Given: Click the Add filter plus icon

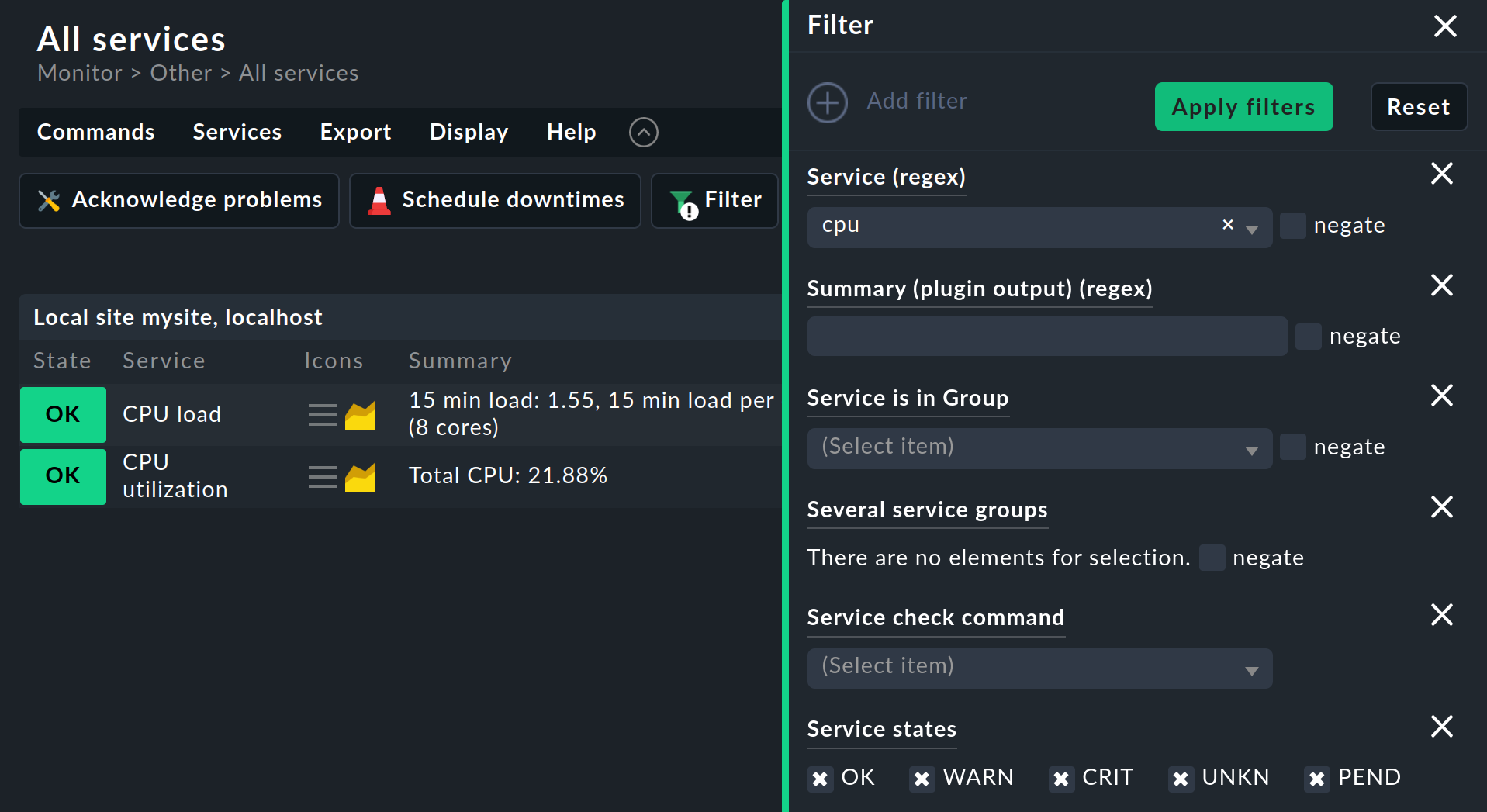Looking at the screenshot, I should (x=828, y=102).
